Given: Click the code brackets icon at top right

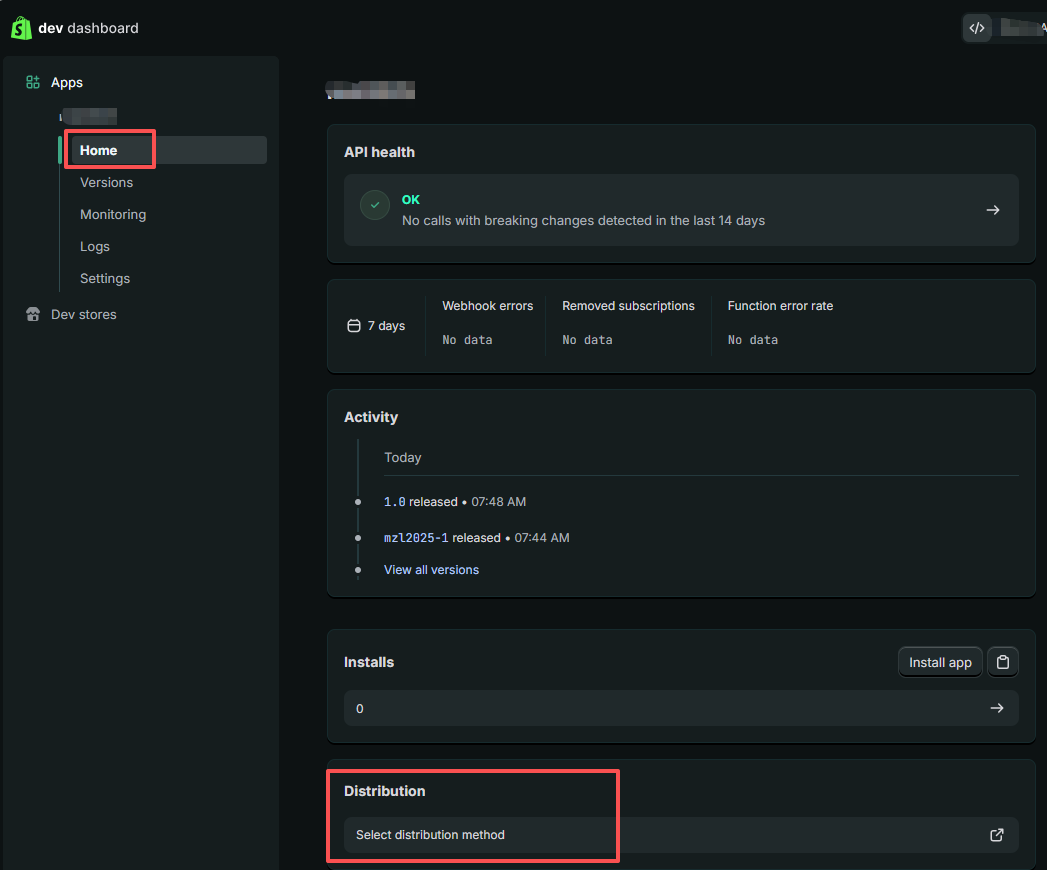Looking at the screenshot, I should coord(977,28).
